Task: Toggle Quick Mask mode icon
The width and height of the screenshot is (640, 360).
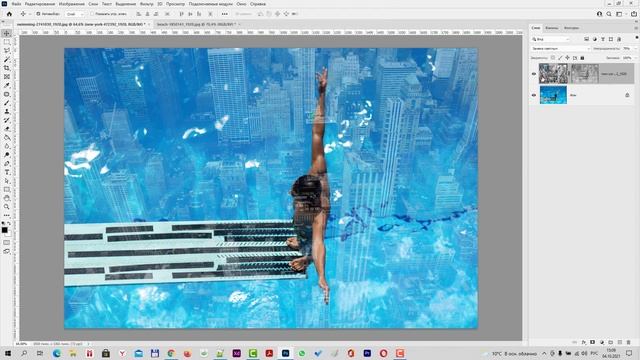Action: click(x=7, y=242)
